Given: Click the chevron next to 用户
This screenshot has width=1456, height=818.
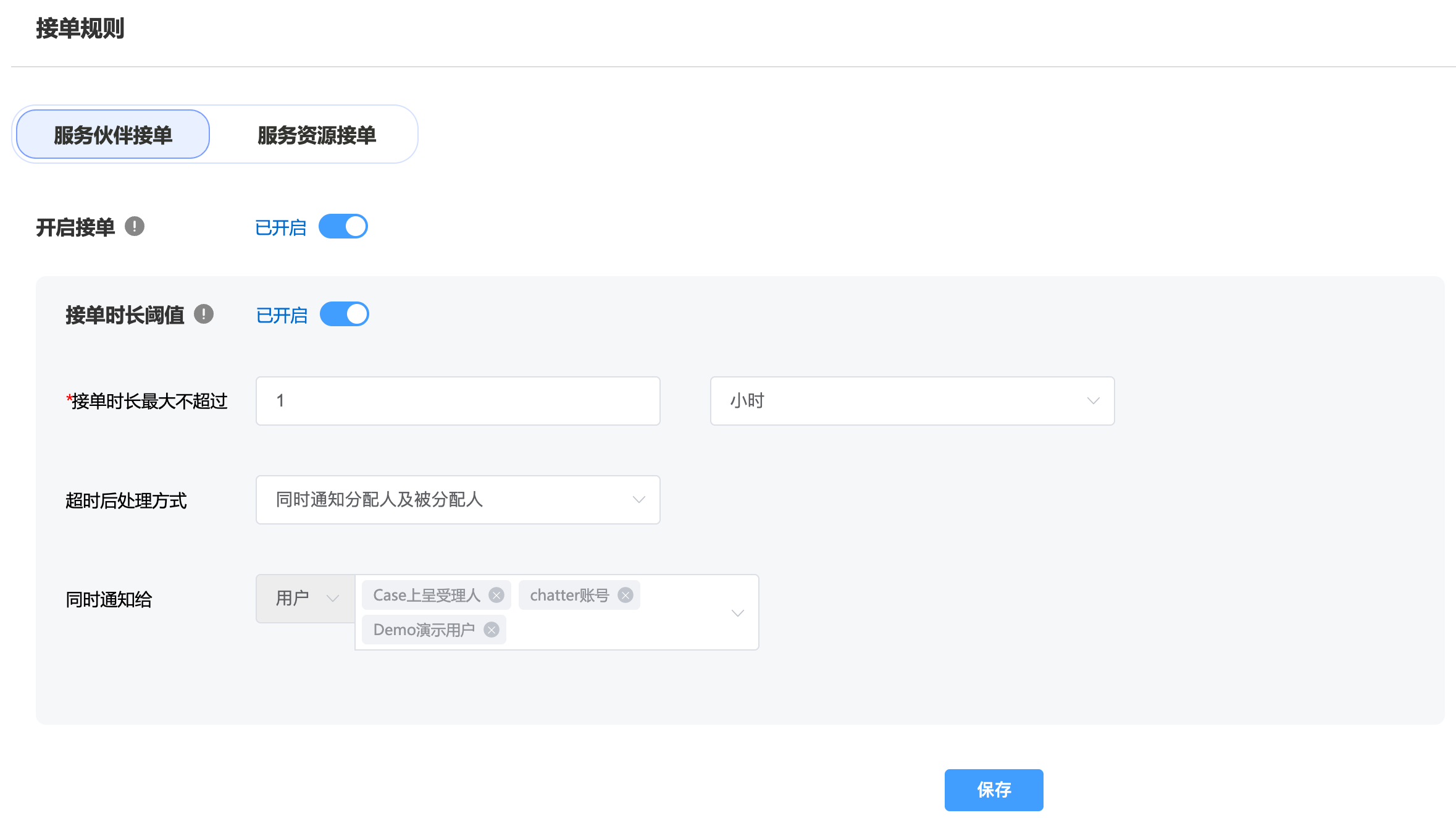Looking at the screenshot, I should pyautogui.click(x=333, y=598).
